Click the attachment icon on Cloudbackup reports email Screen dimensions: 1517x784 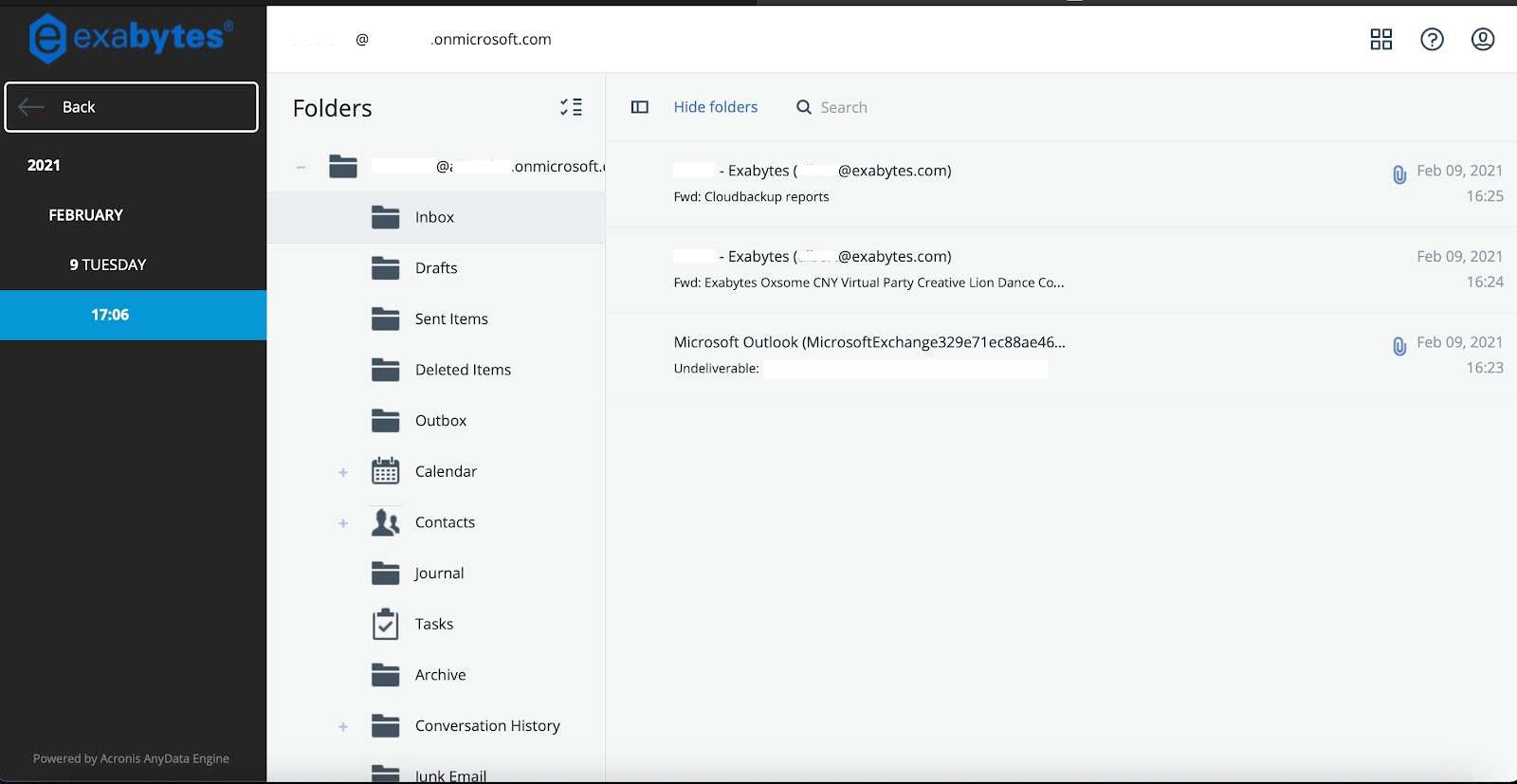[1398, 174]
